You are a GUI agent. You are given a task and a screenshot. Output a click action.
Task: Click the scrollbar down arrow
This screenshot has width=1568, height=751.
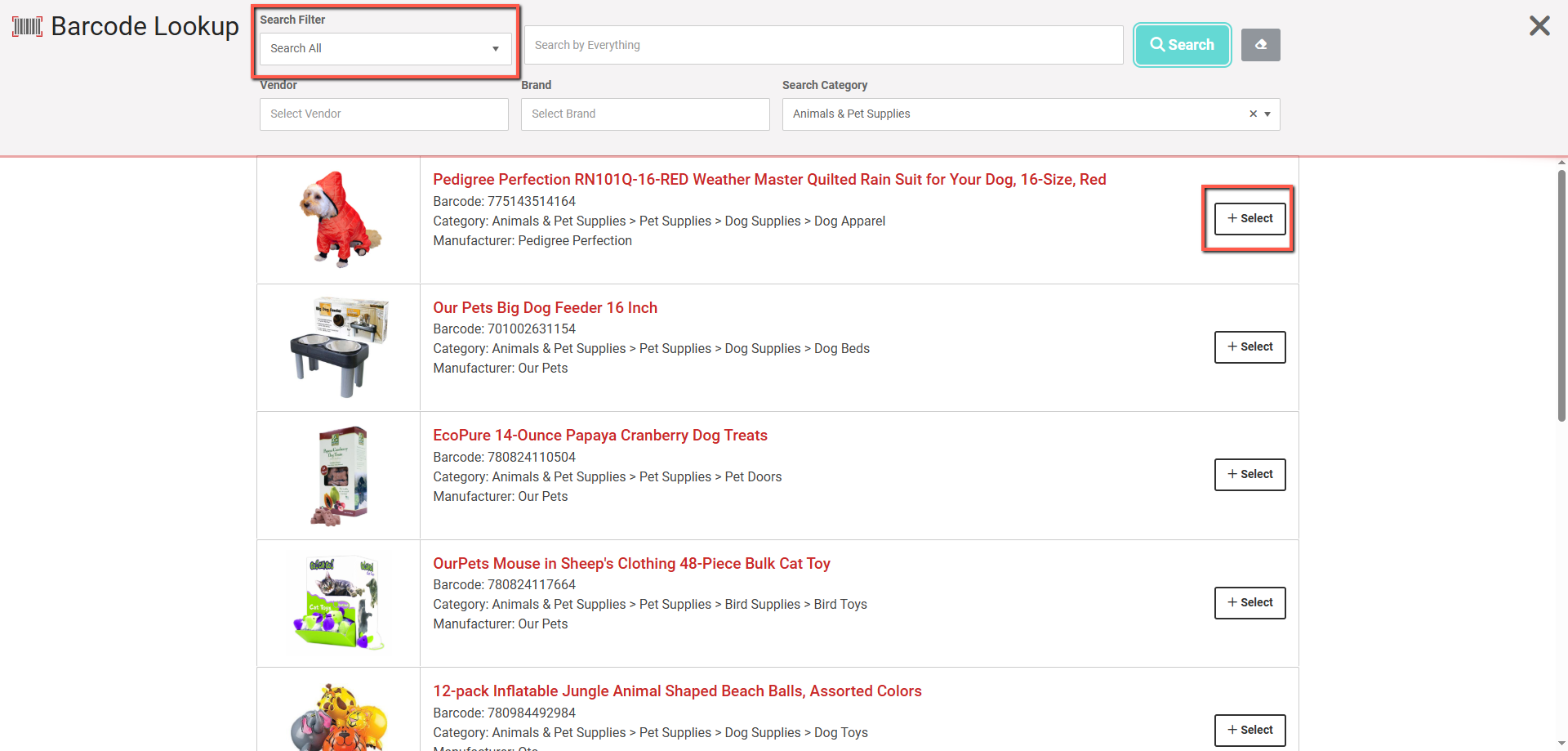[x=1561, y=744]
